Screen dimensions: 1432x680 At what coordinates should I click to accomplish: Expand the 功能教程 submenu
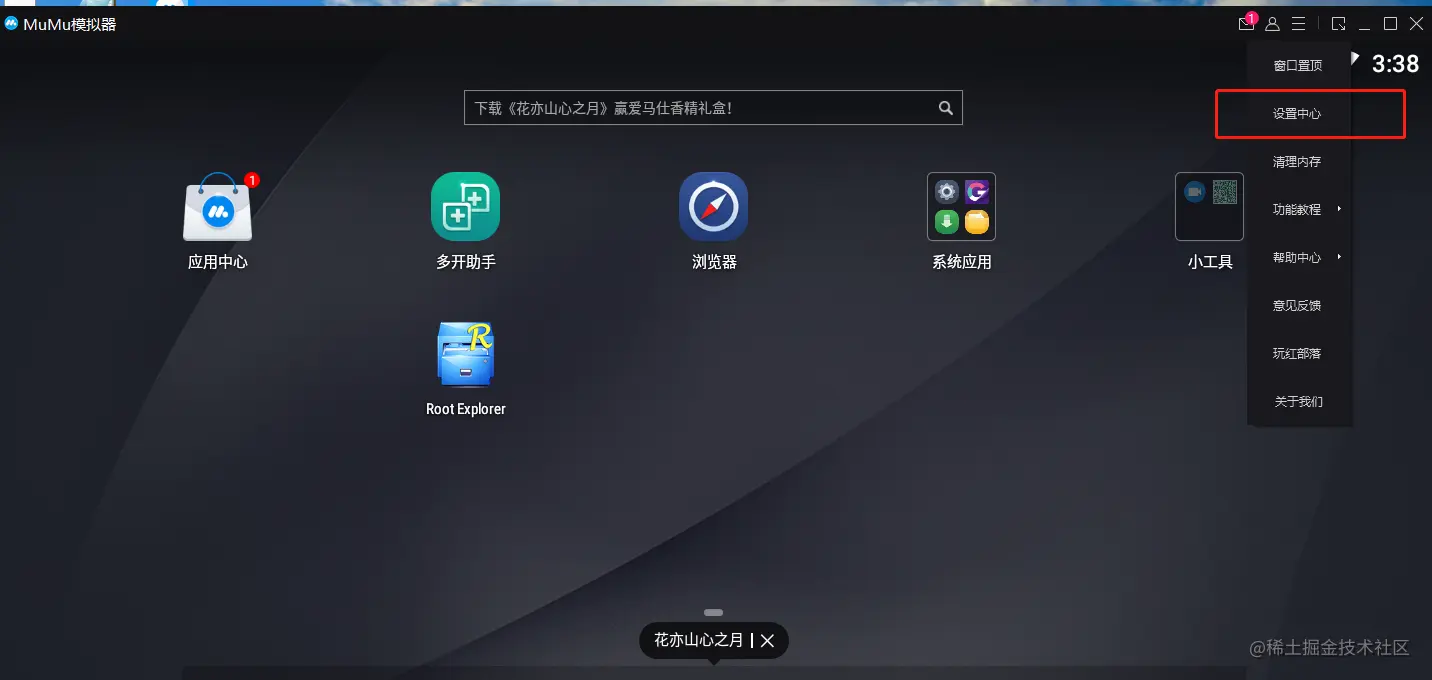point(1298,209)
